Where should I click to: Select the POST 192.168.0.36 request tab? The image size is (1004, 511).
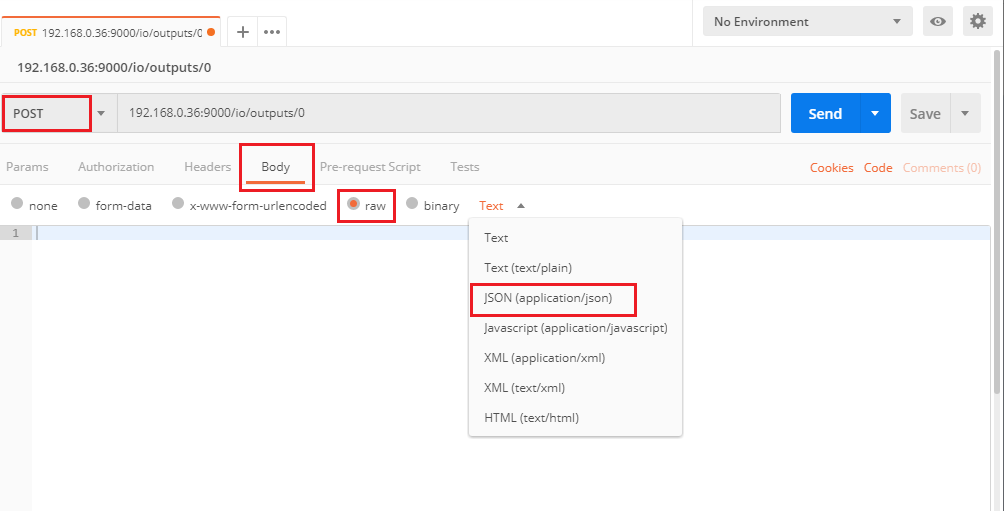pyautogui.click(x=110, y=32)
